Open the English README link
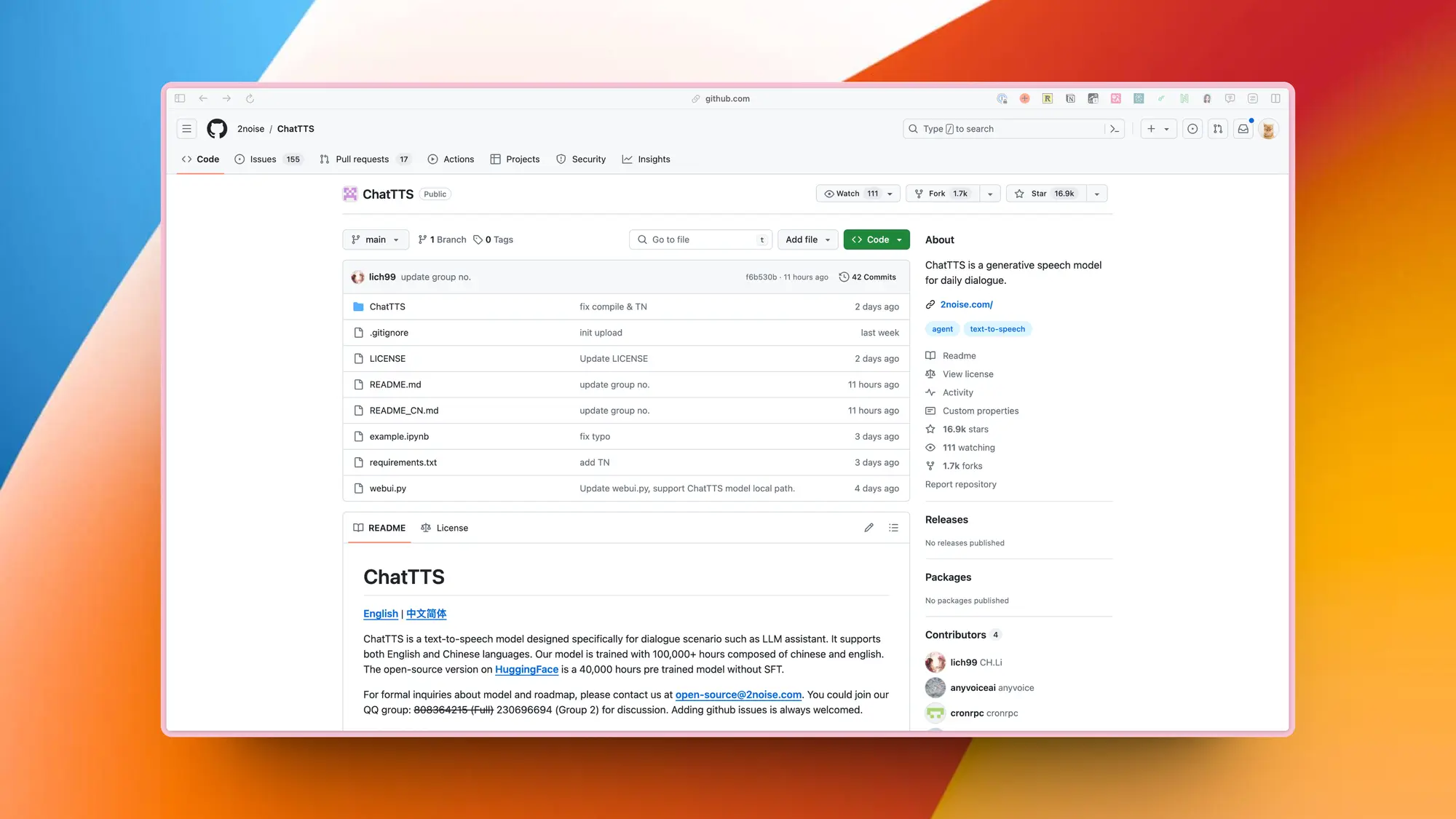Image resolution: width=1456 pixels, height=819 pixels. pyautogui.click(x=381, y=614)
